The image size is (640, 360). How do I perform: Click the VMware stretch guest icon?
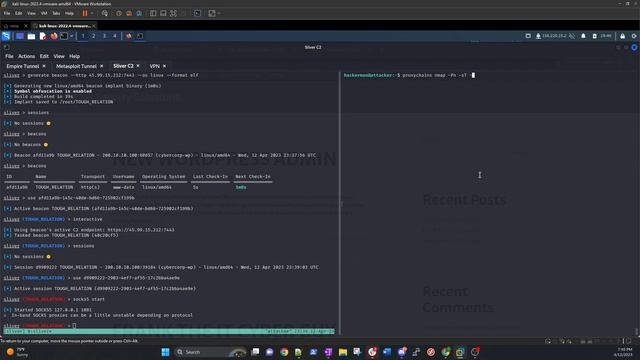[212, 13]
